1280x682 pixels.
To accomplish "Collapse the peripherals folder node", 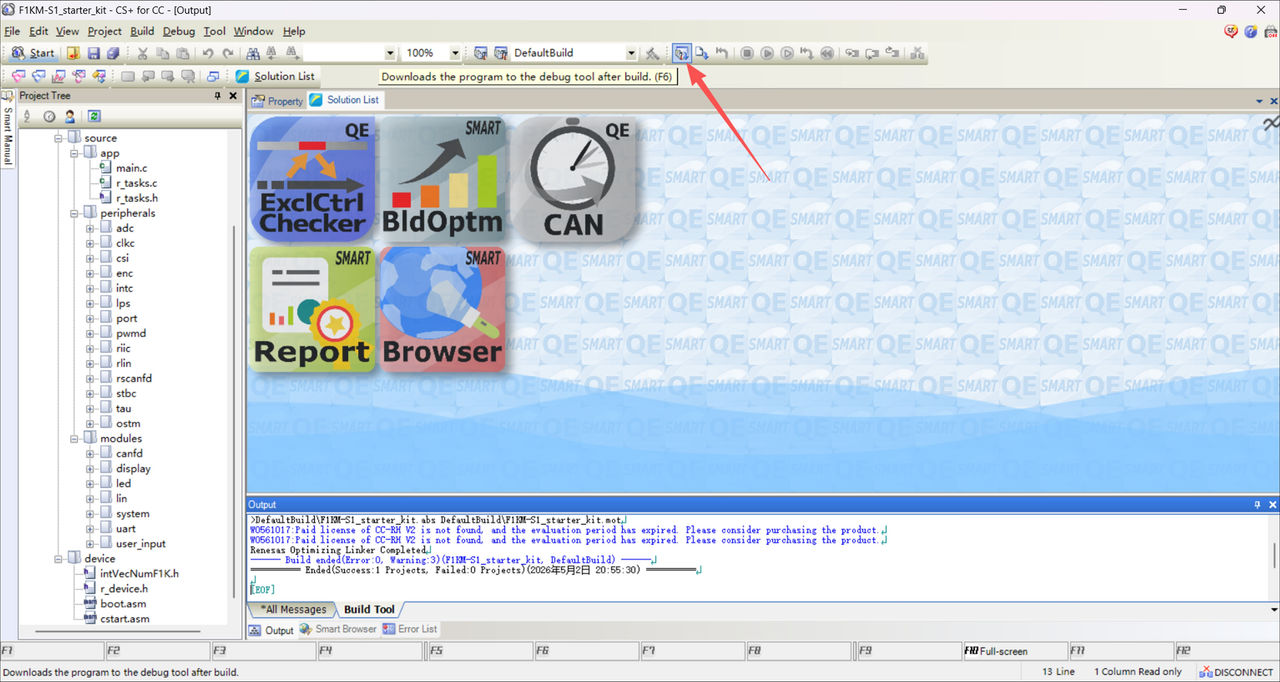I will [x=74, y=213].
